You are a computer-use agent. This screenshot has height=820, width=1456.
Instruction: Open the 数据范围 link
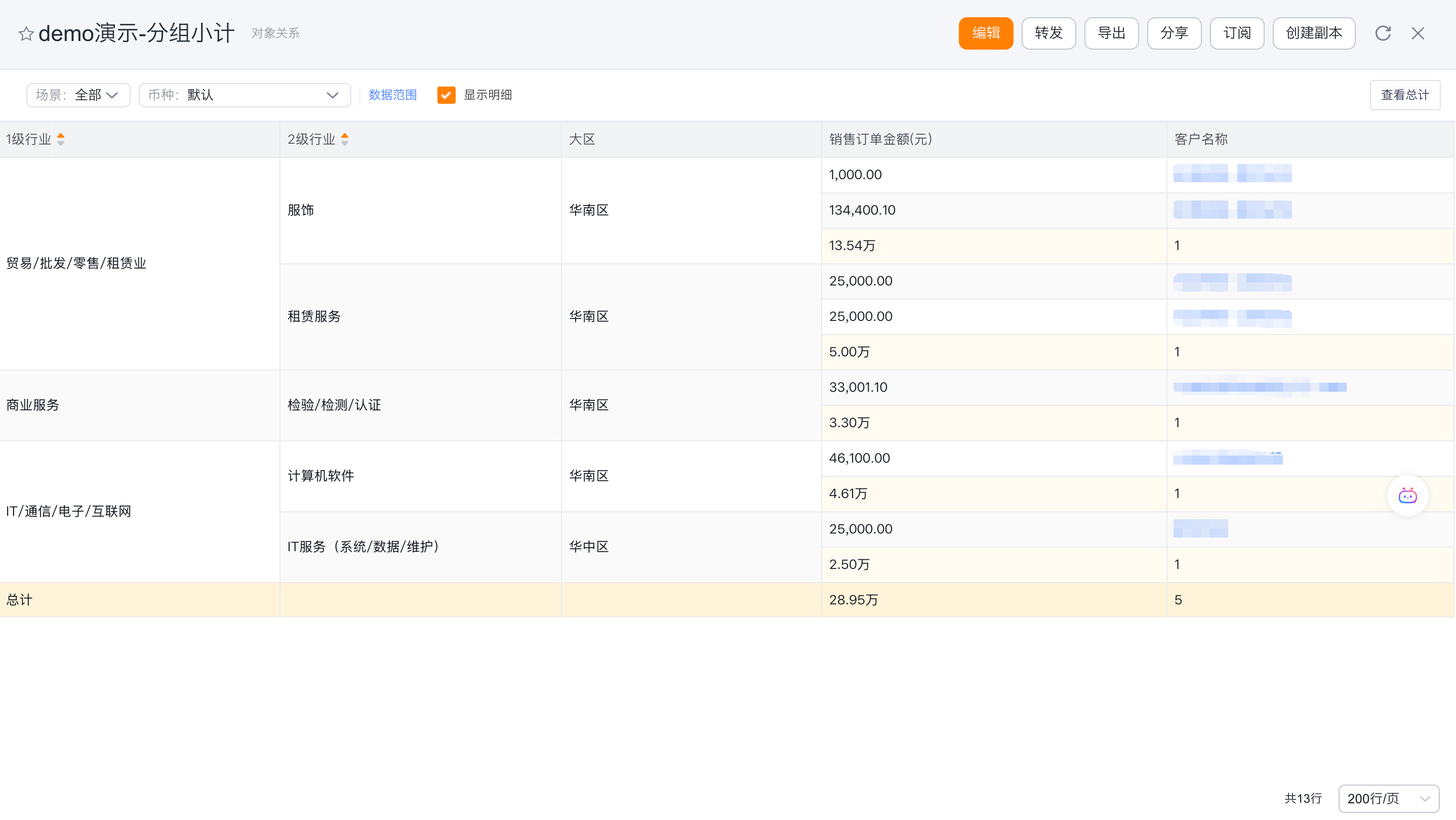coord(392,95)
